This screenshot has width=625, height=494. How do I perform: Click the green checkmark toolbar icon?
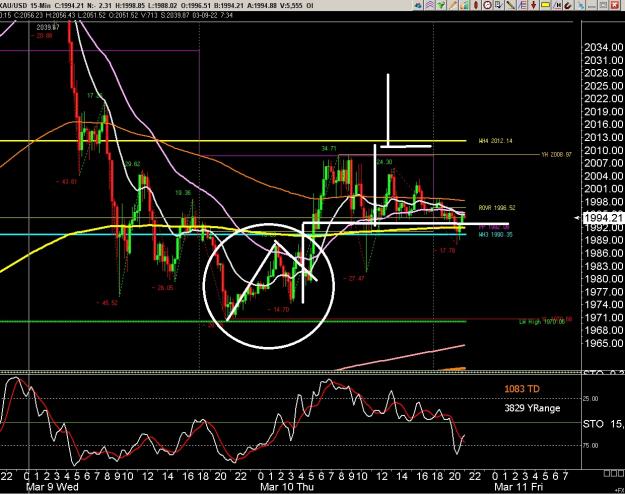tap(441, 5)
